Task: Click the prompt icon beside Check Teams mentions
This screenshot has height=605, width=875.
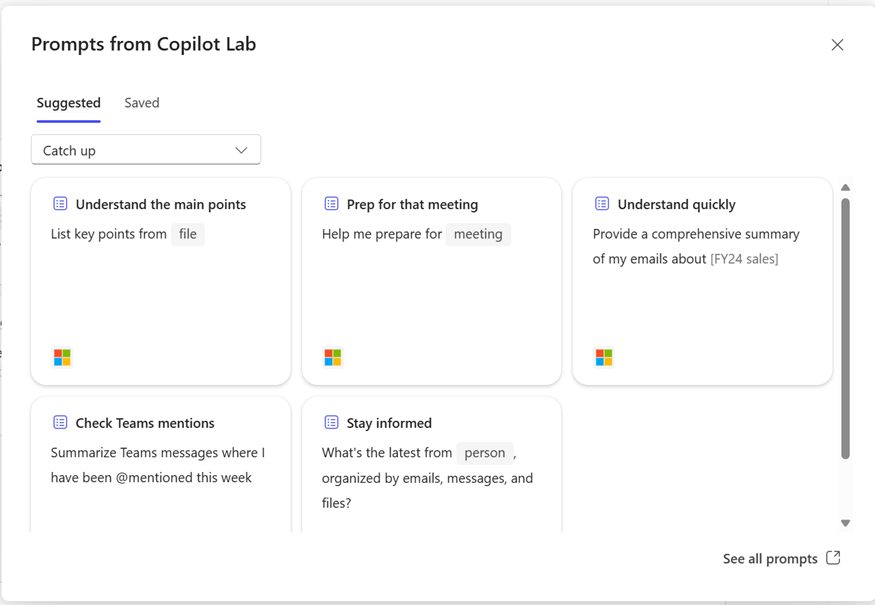Action: 60,422
